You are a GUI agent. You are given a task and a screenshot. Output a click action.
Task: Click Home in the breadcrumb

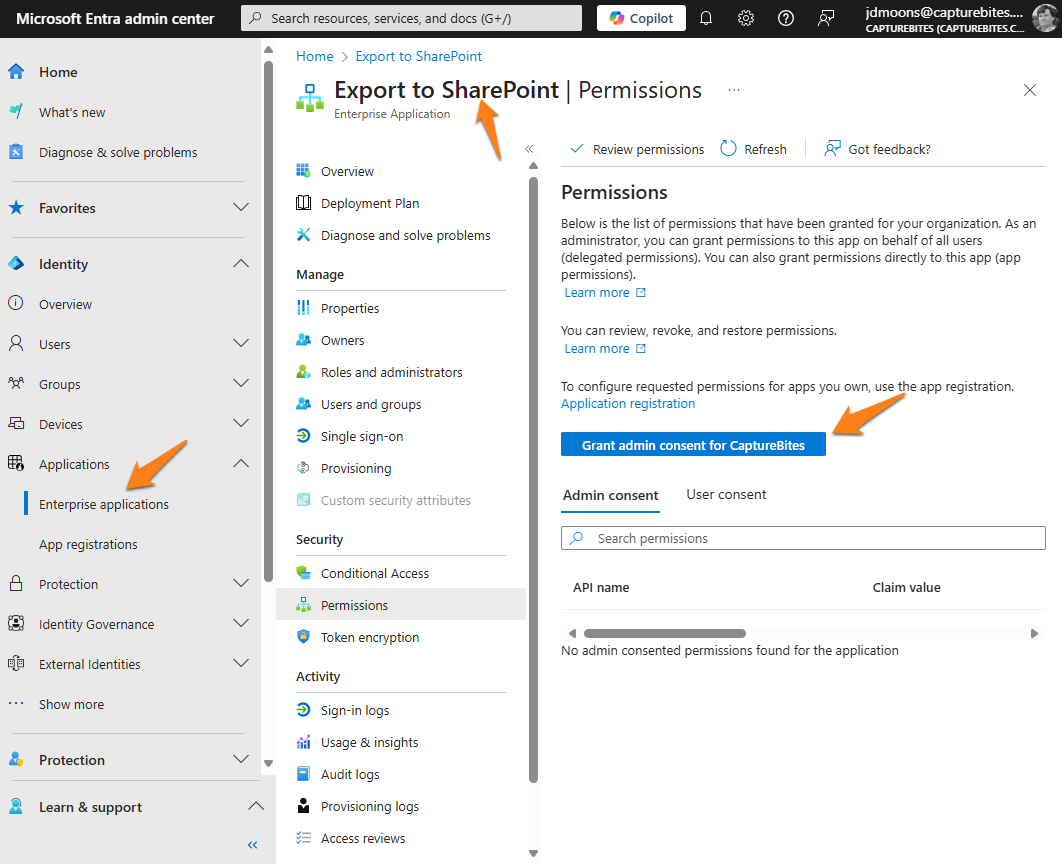[314, 56]
